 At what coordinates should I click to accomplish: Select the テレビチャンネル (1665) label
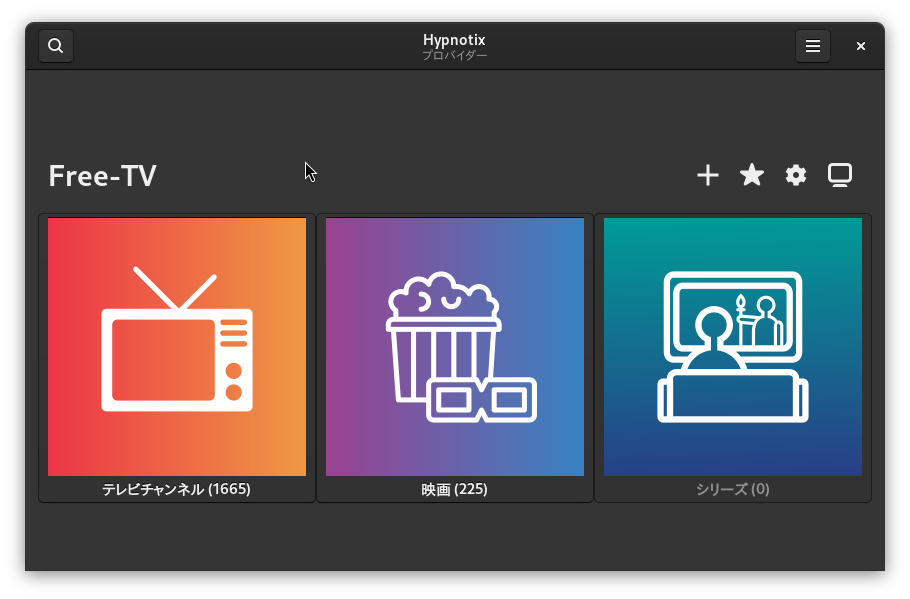pos(177,489)
